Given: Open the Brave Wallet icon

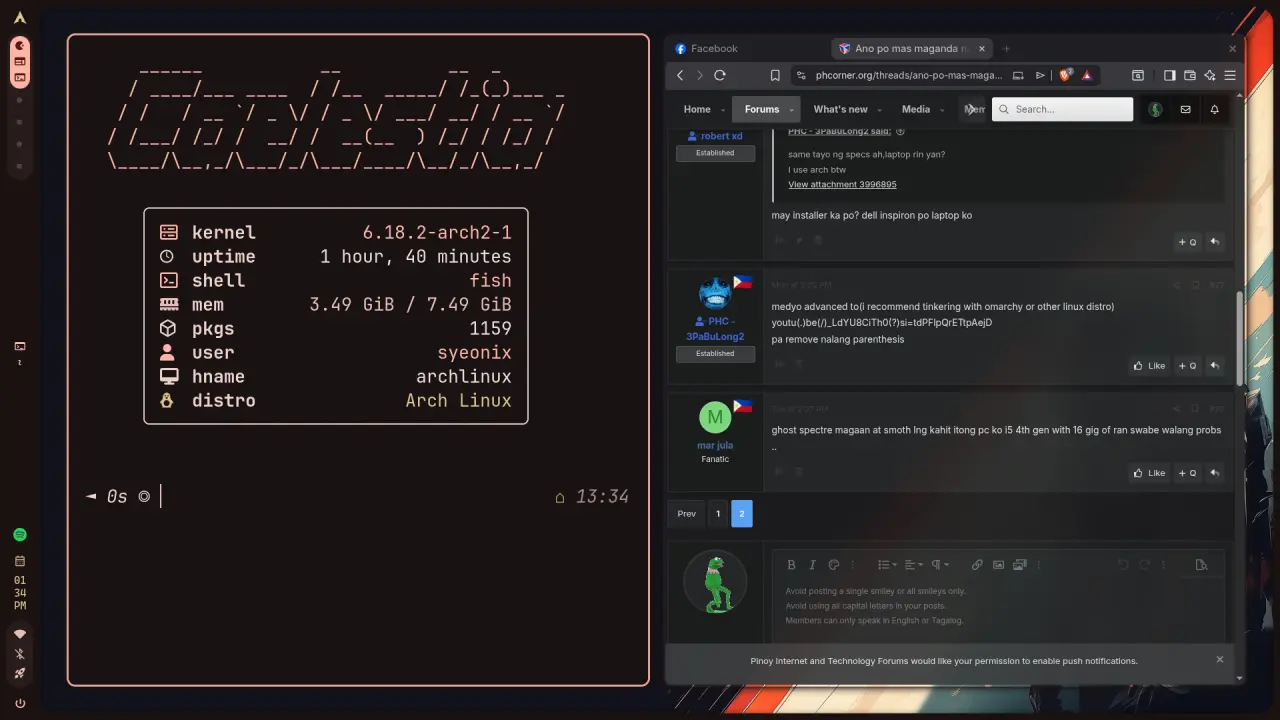Looking at the screenshot, I should tap(1190, 75).
